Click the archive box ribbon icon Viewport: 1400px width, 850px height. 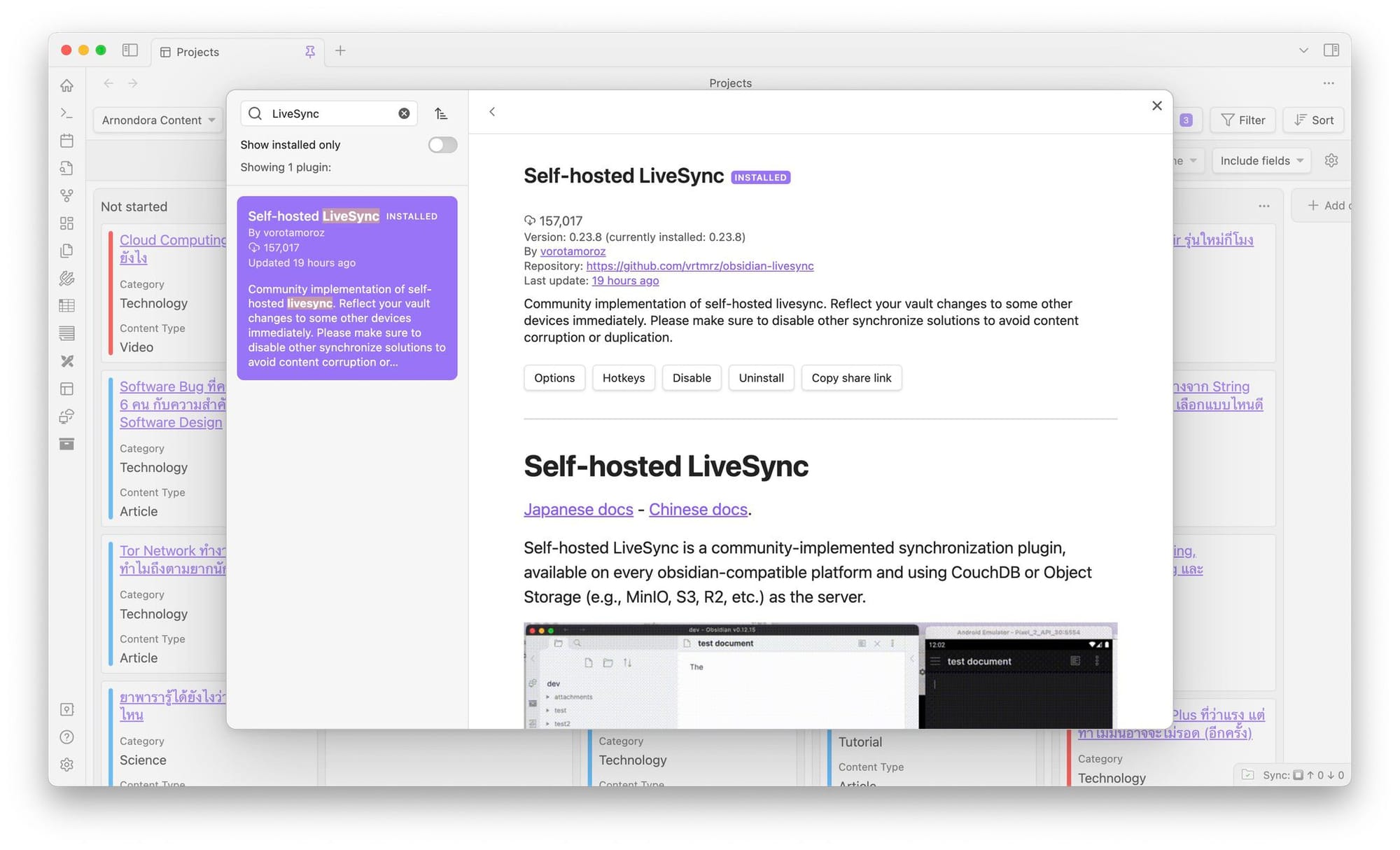pos(66,444)
